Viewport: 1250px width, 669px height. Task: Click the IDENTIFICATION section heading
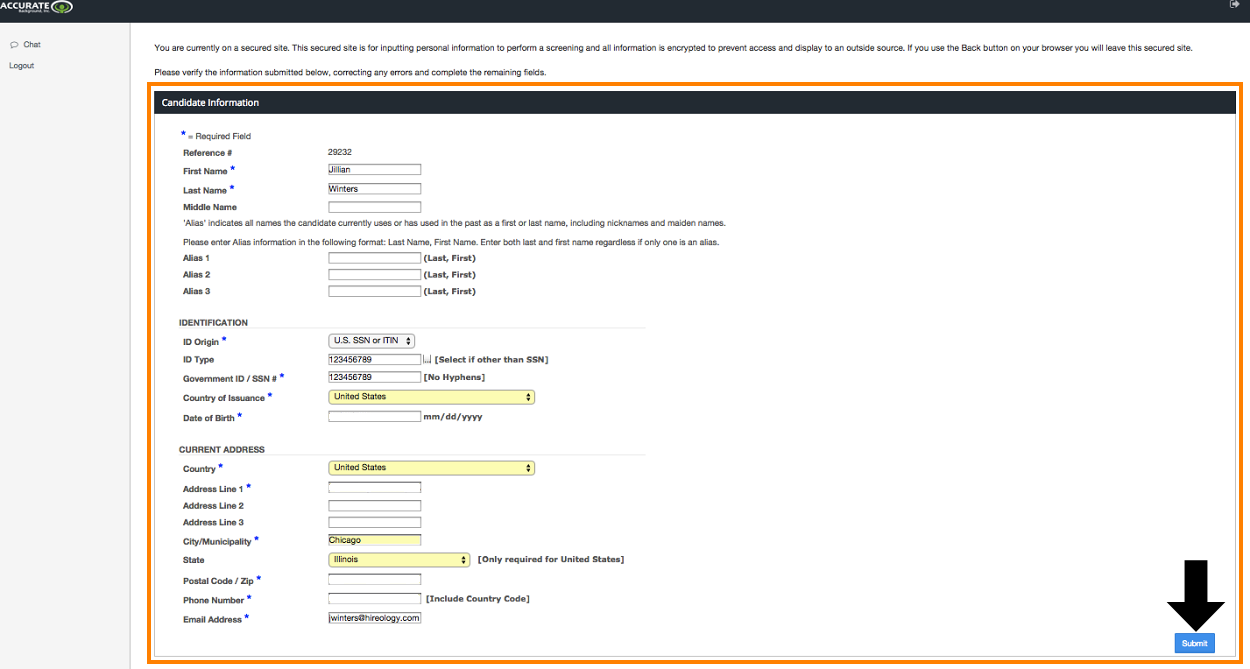(213, 323)
